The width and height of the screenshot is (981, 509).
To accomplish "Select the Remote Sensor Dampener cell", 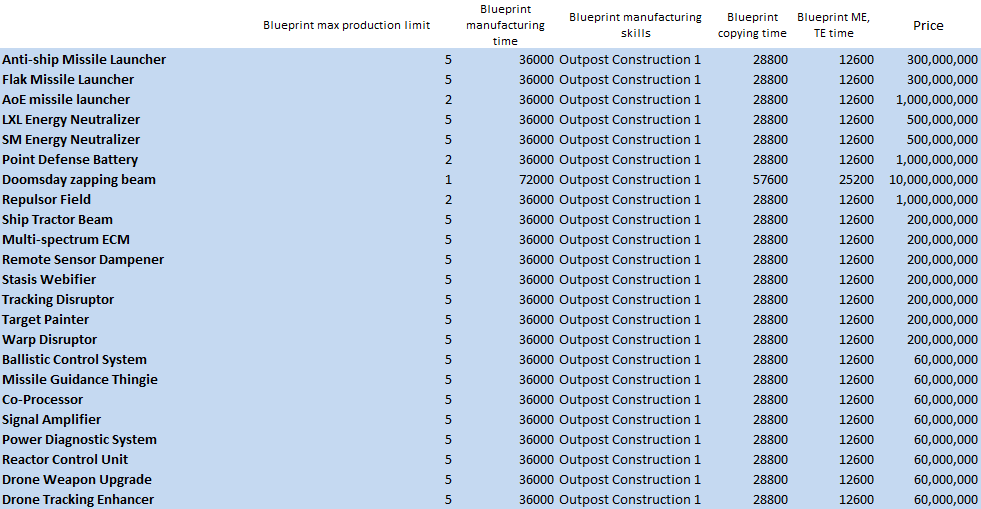I will pos(83,260).
